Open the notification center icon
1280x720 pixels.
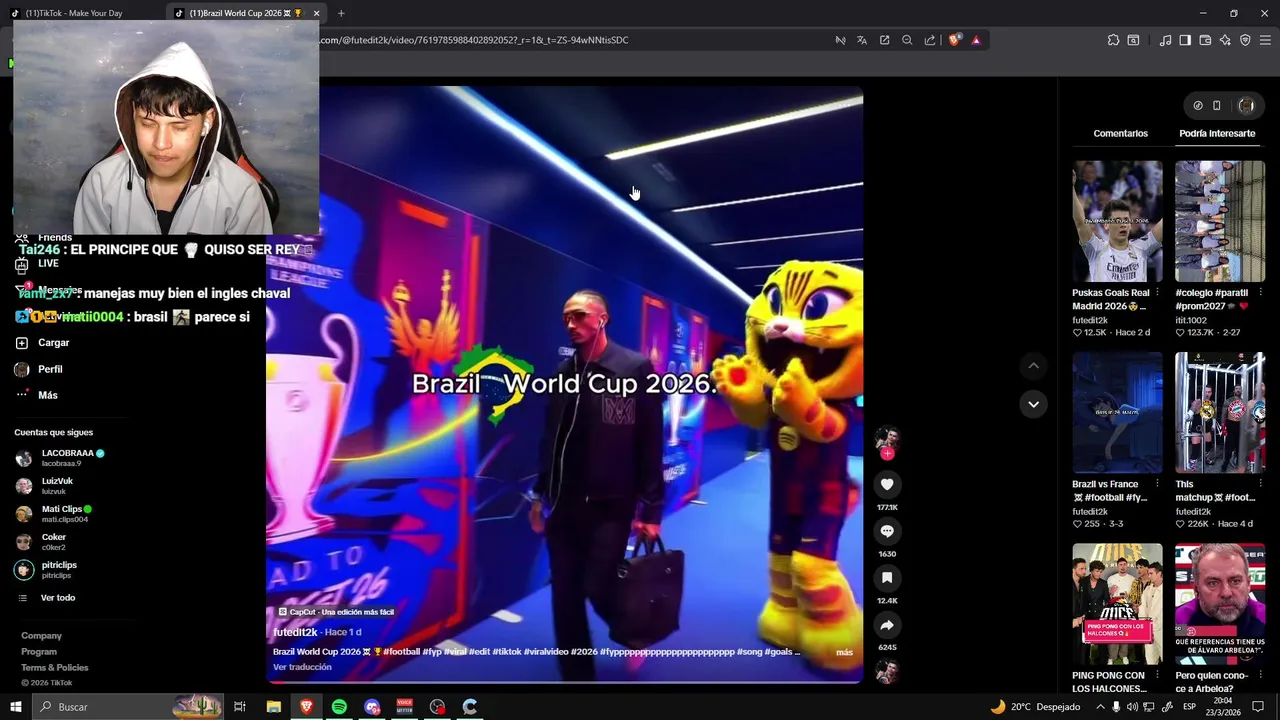tap(1258, 707)
